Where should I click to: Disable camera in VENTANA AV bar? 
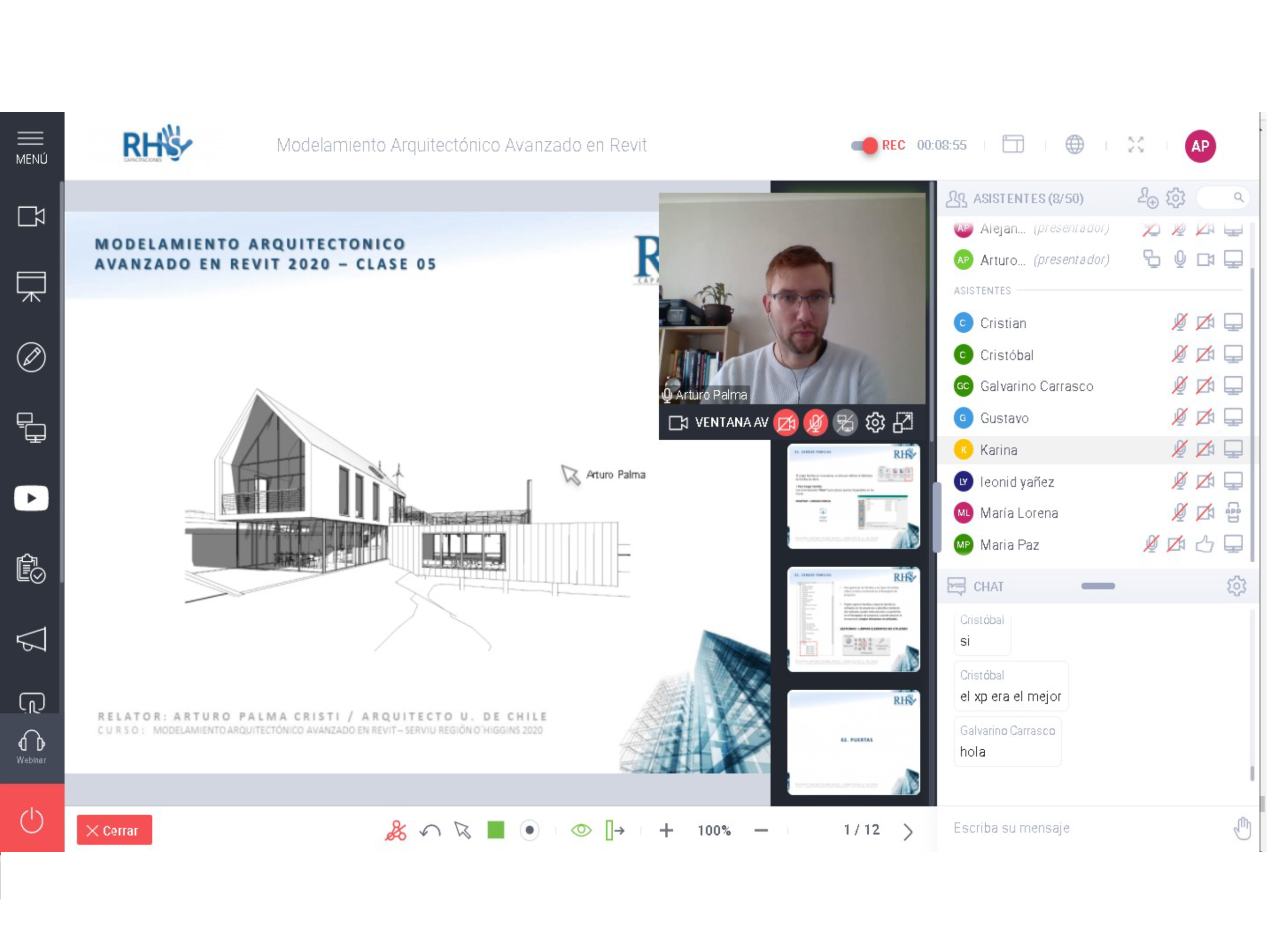[x=786, y=423]
